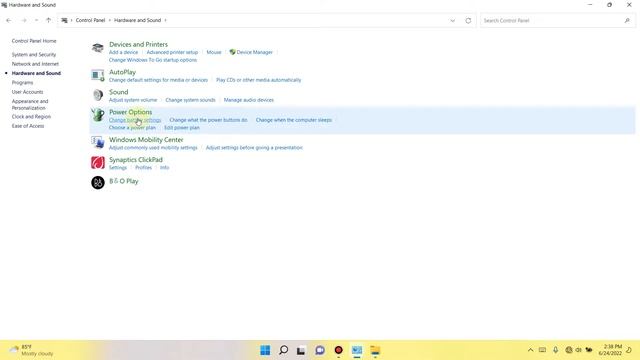The width and height of the screenshot is (640, 360).
Task: Click Add a device link
Action: click(123, 52)
